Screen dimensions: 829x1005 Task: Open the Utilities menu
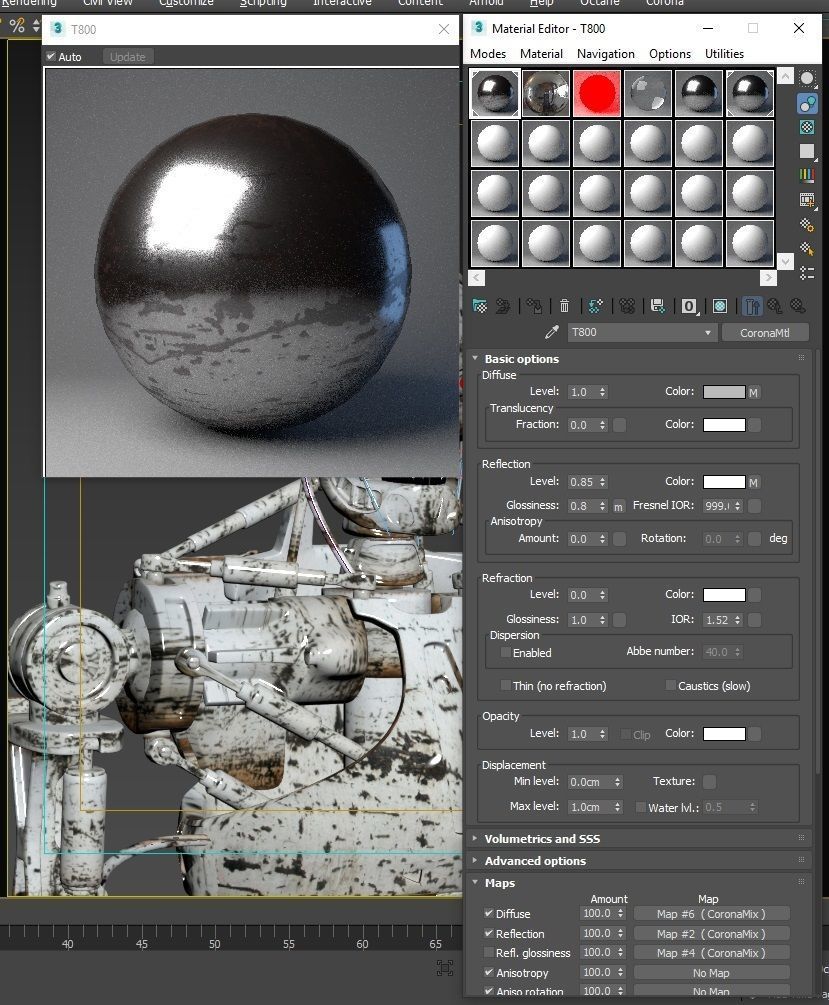point(724,54)
